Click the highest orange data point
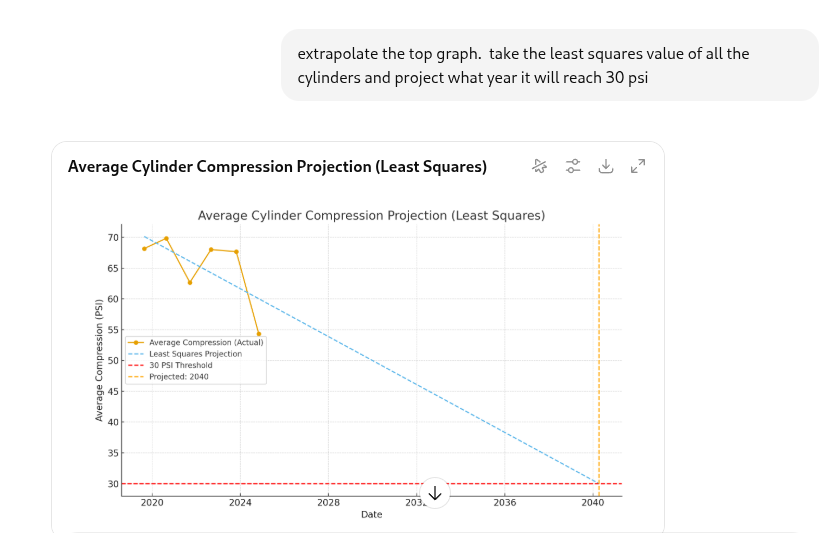 (x=166, y=238)
